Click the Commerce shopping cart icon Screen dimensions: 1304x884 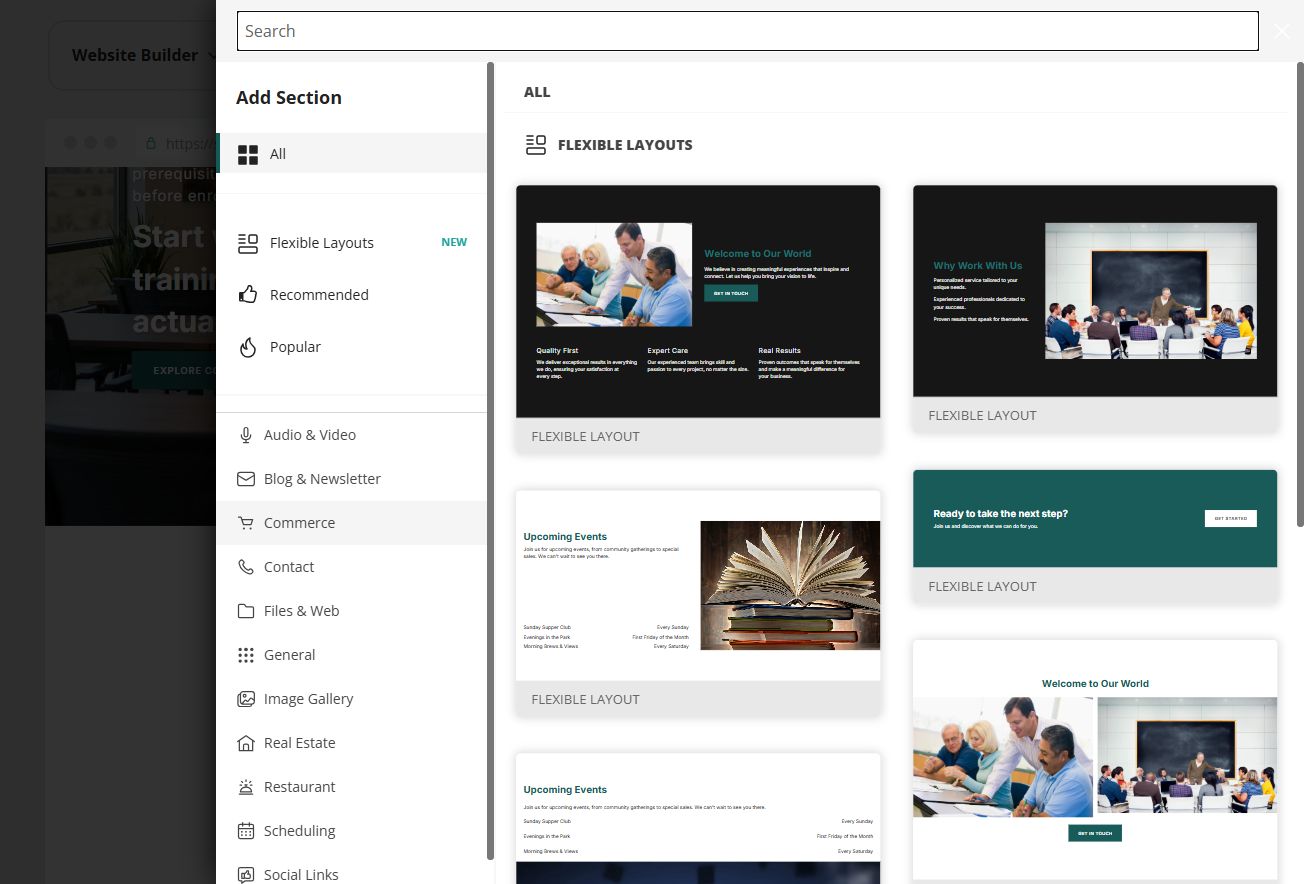(x=246, y=523)
